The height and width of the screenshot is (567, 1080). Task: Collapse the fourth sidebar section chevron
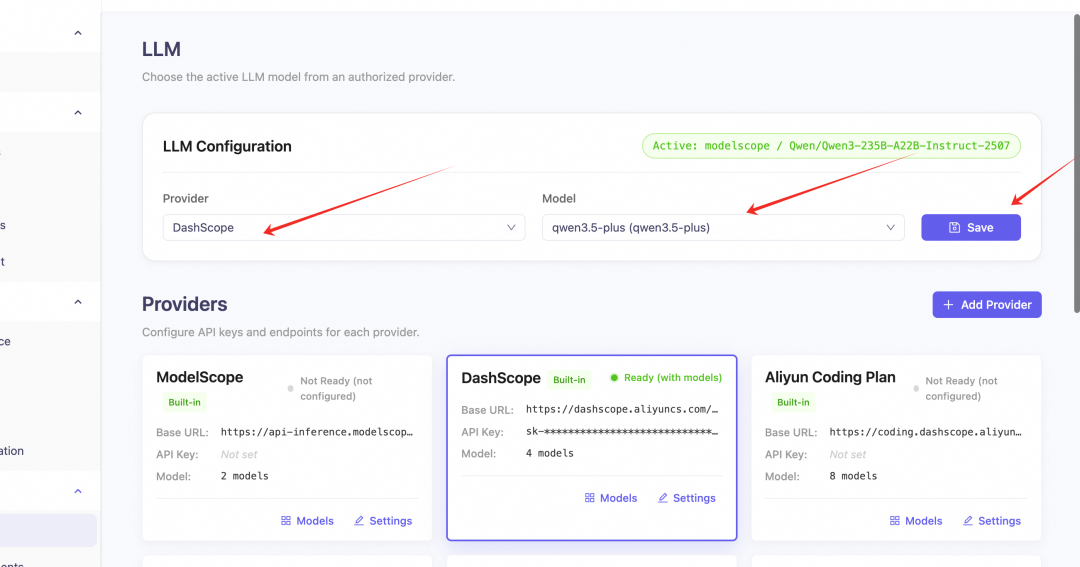(78, 491)
